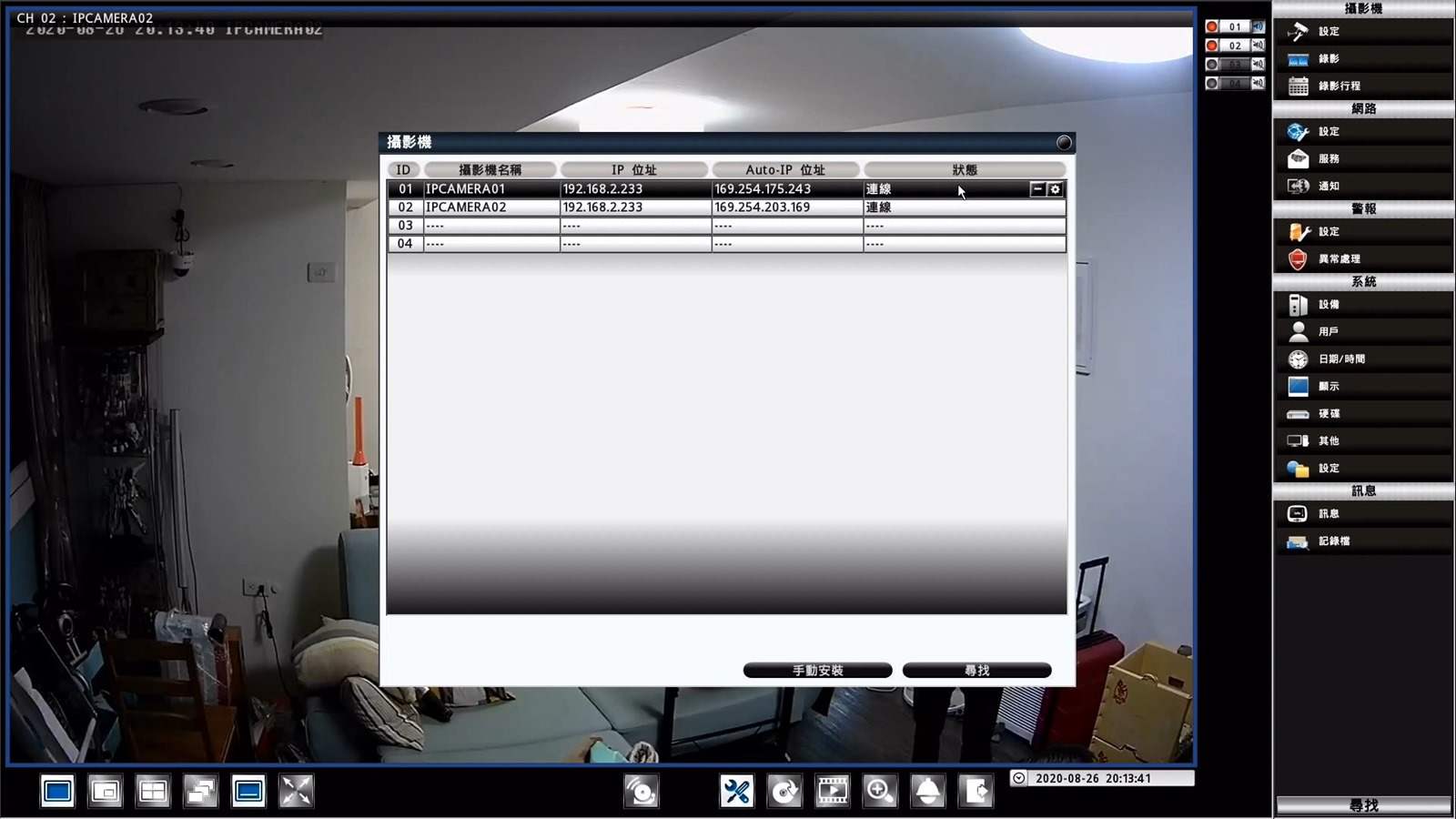Expand the date/time dropdown arrow
Screen dimensions: 1456x819
click(1019, 778)
